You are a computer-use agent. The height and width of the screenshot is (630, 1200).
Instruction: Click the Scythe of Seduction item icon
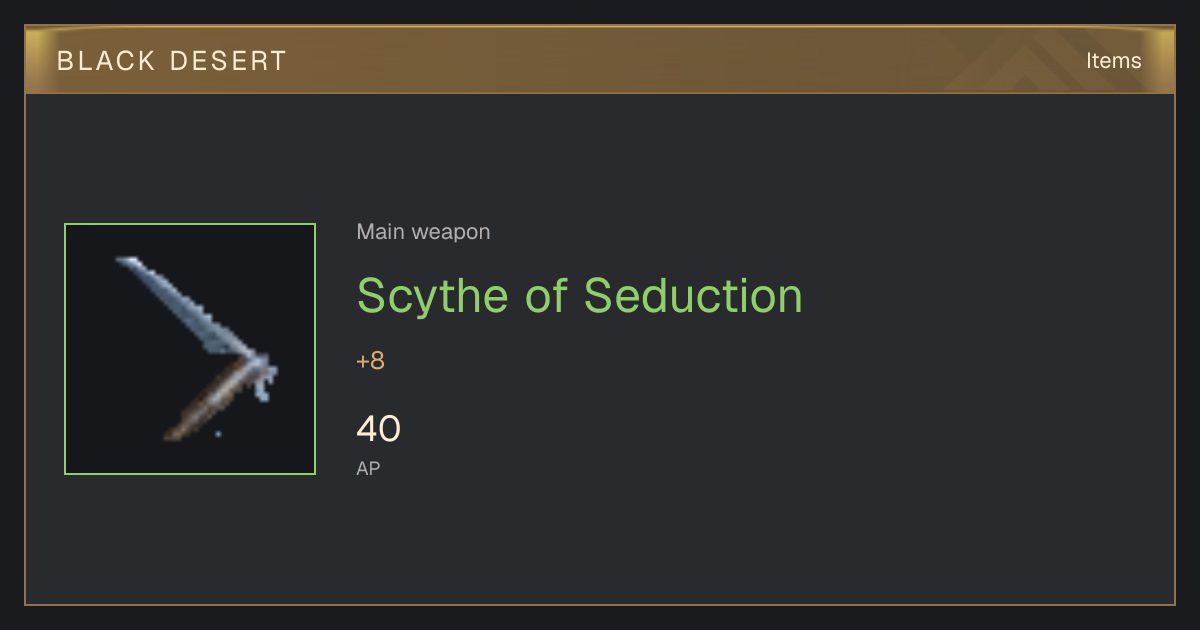pos(190,349)
